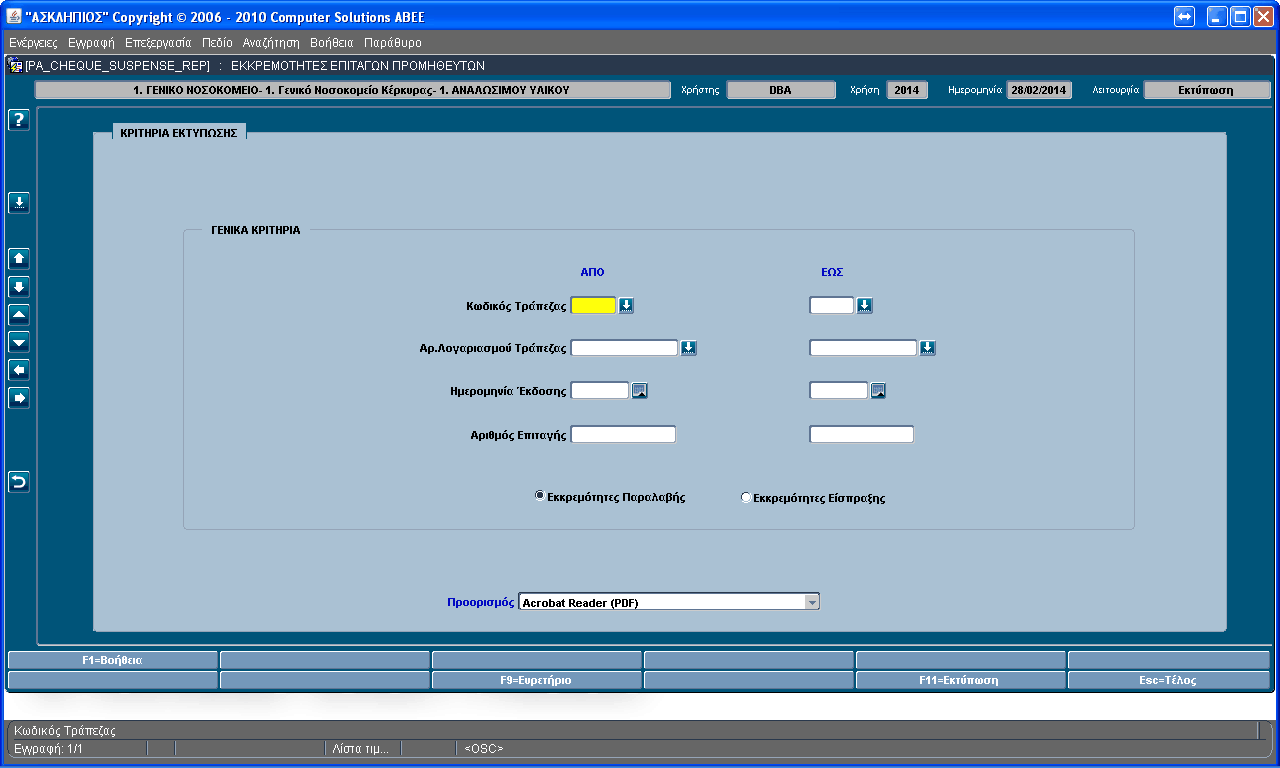Open the Βοήθεια menu
1280x768 pixels.
pos(332,43)
